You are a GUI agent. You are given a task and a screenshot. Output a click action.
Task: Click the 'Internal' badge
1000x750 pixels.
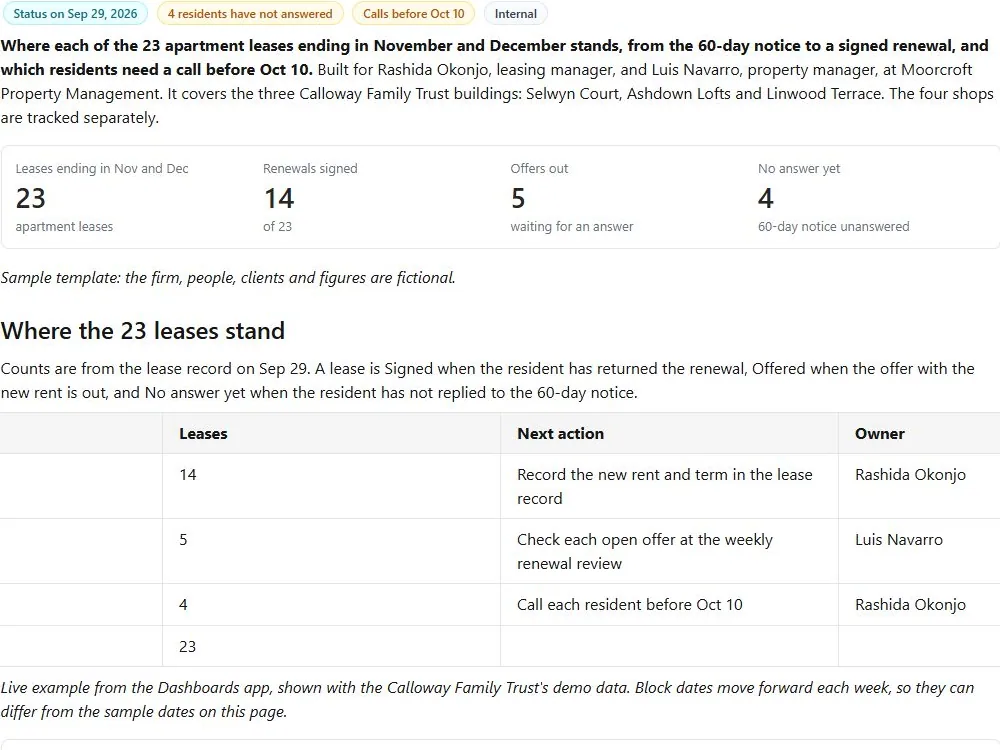pyautogui.click(x=516, y=13)
